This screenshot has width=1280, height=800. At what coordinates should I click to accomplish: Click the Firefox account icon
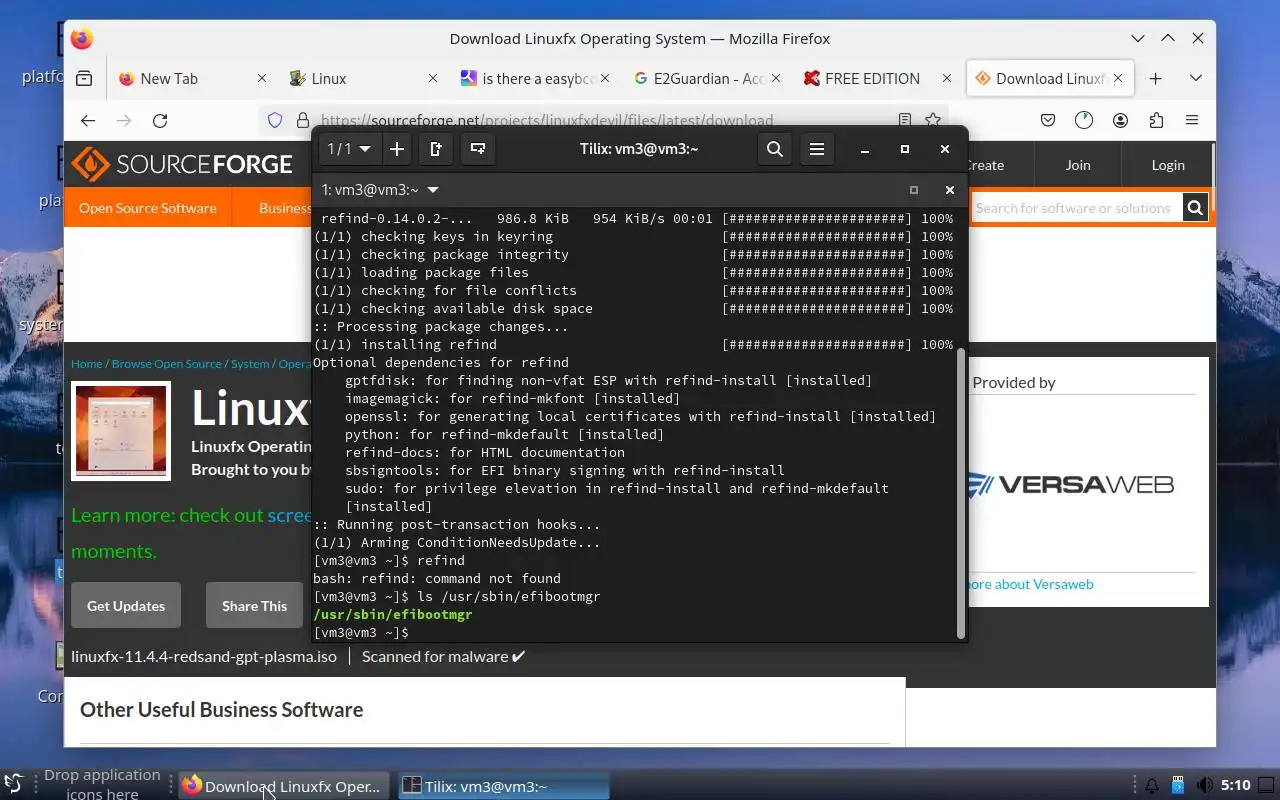pos(1120,120)
